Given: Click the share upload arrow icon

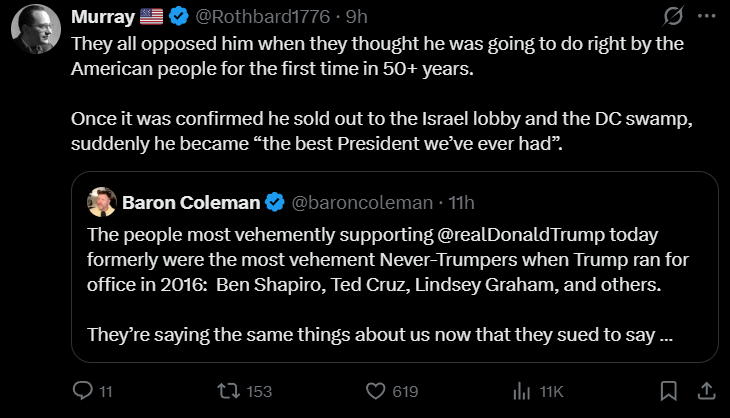Looking at the screenshot, I should (x=704, y=391).
